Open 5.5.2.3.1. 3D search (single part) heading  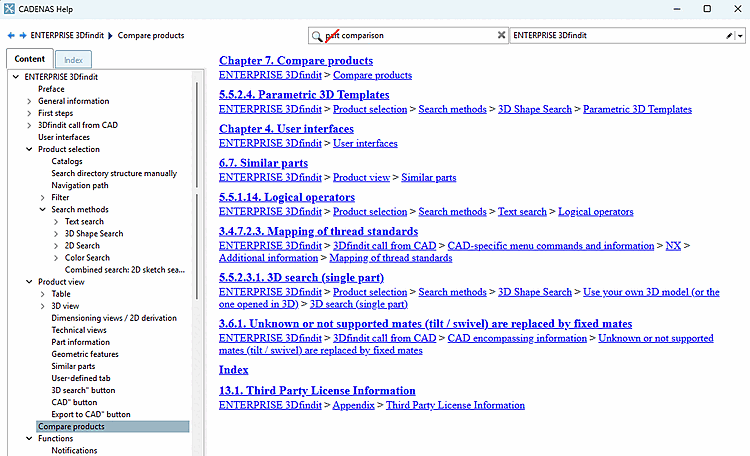click(301, 278)
